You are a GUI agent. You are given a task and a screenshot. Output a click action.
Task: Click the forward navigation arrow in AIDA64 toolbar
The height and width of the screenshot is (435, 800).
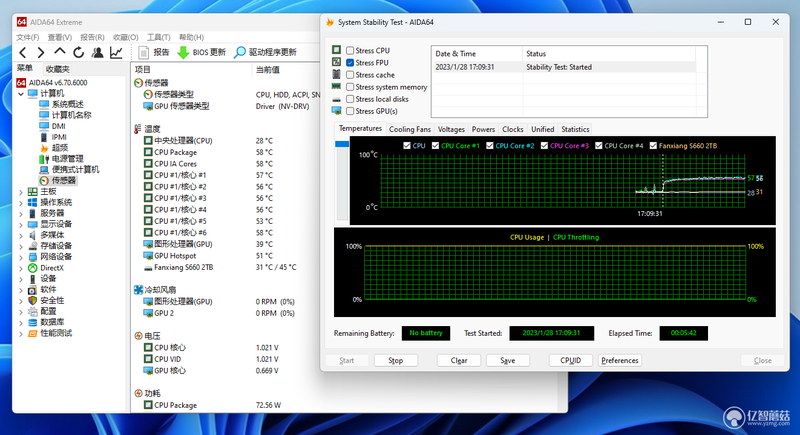point(41,52)
